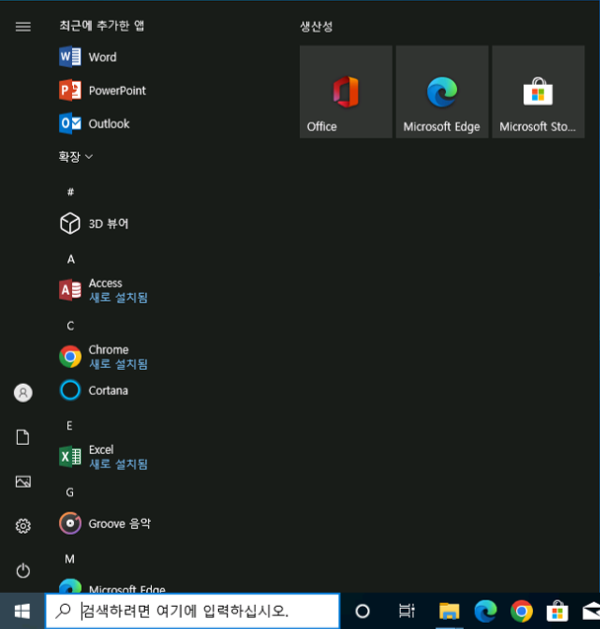Click the G letter header
Image resolution: width=600 pixels, height=629 pixels.
[x=70, y=492]
